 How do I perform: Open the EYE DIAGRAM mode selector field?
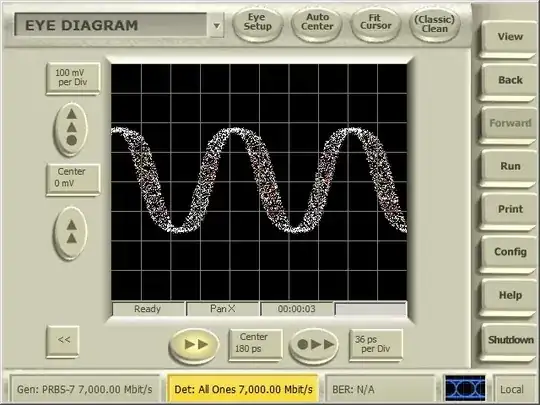click(x=111, y=25)
